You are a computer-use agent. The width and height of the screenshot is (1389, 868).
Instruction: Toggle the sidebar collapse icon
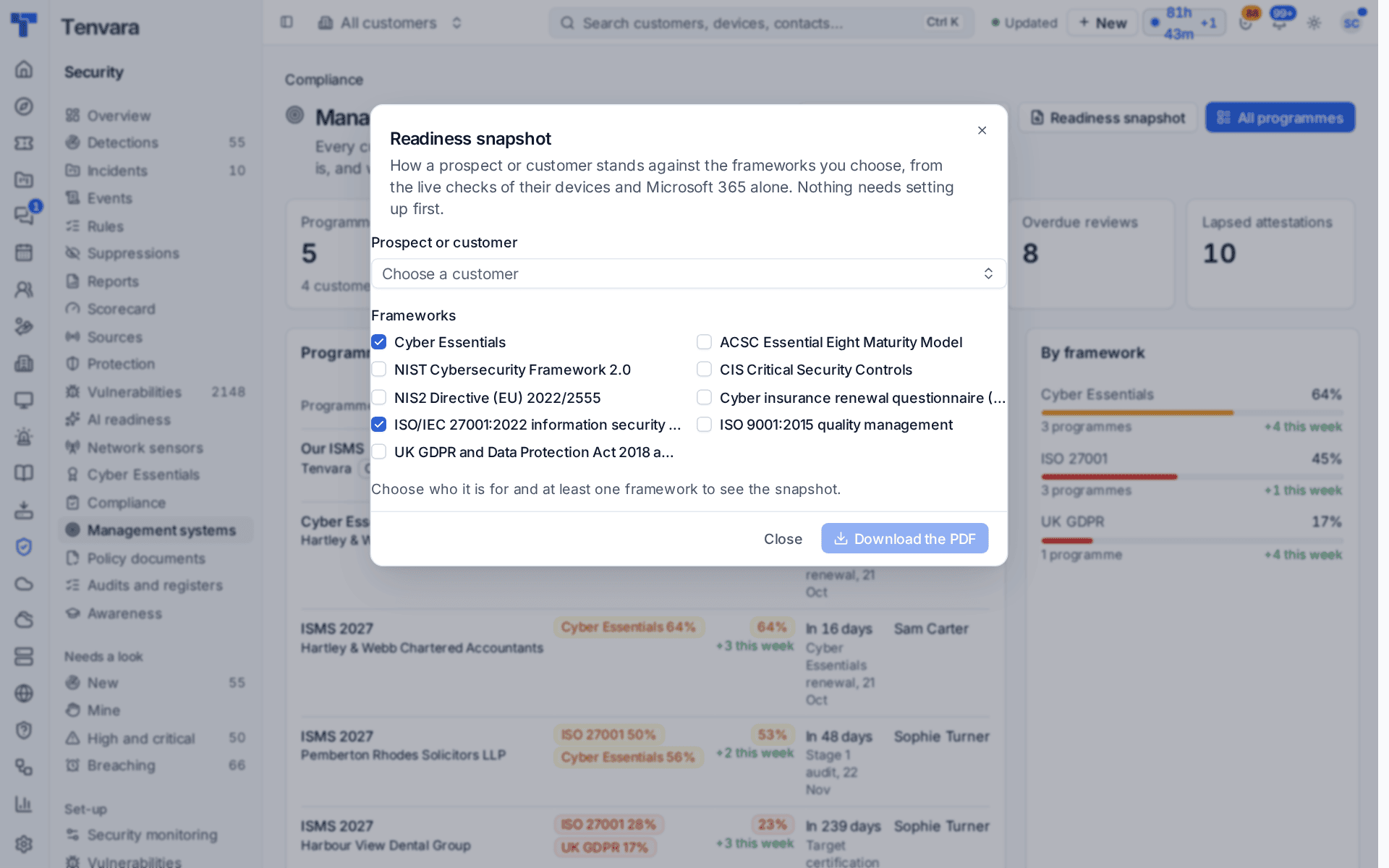click(286, 22)
